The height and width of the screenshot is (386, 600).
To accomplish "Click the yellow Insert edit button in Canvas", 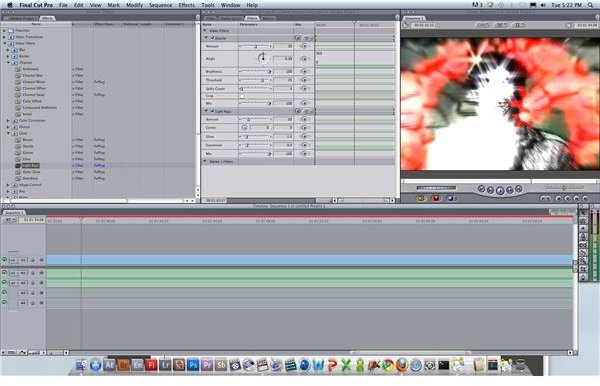I will point(421,198).
